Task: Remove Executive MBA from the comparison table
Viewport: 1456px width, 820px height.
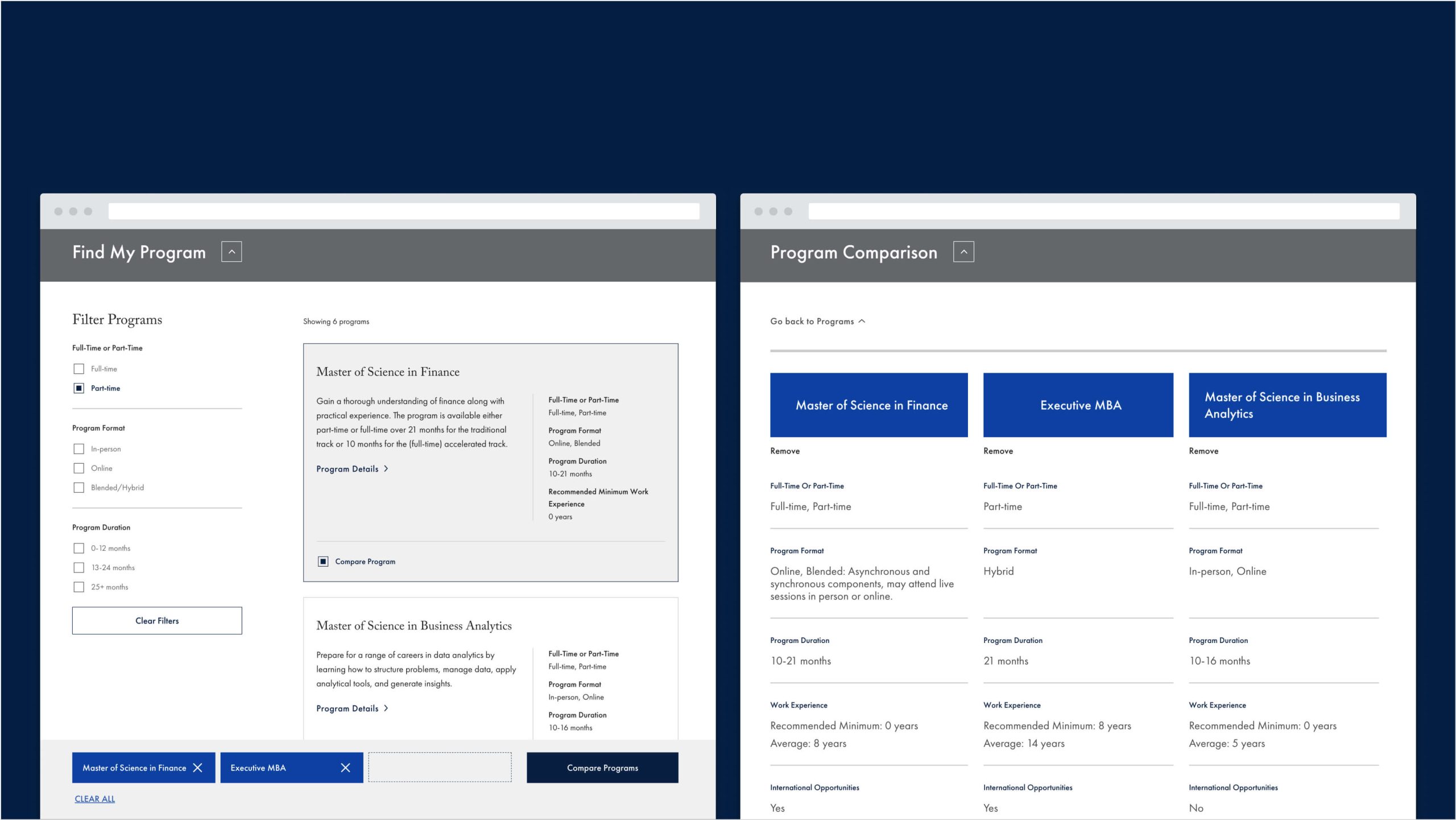Action: point(998,451)
